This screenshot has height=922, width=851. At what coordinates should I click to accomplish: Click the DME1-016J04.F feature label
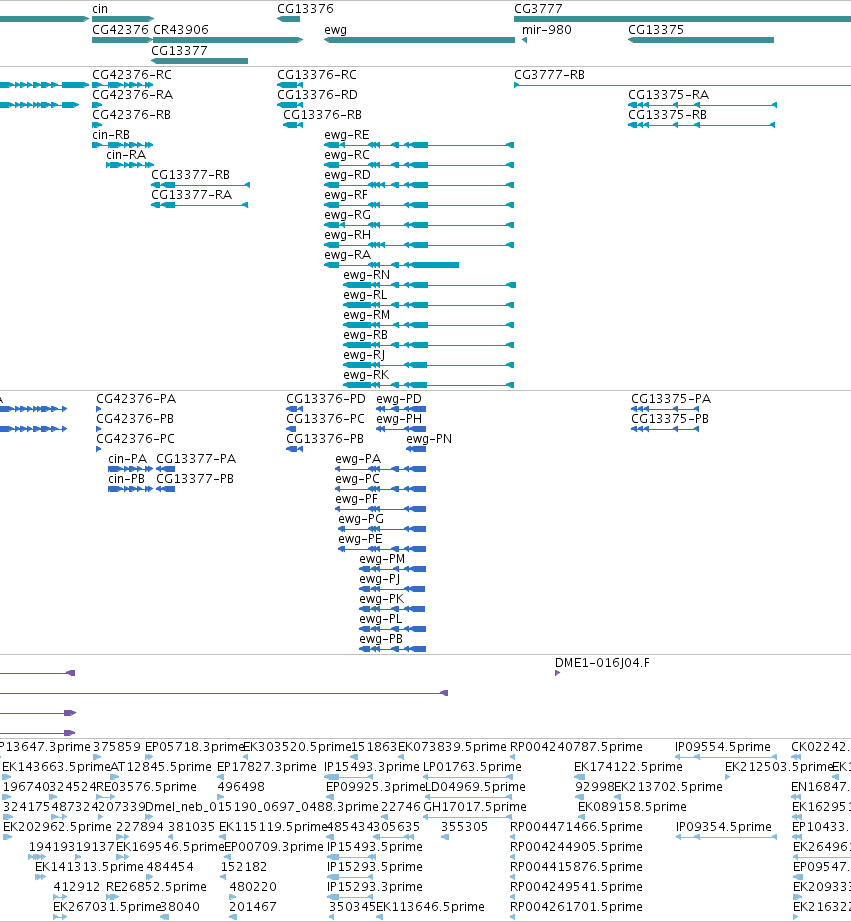[602, 663]
